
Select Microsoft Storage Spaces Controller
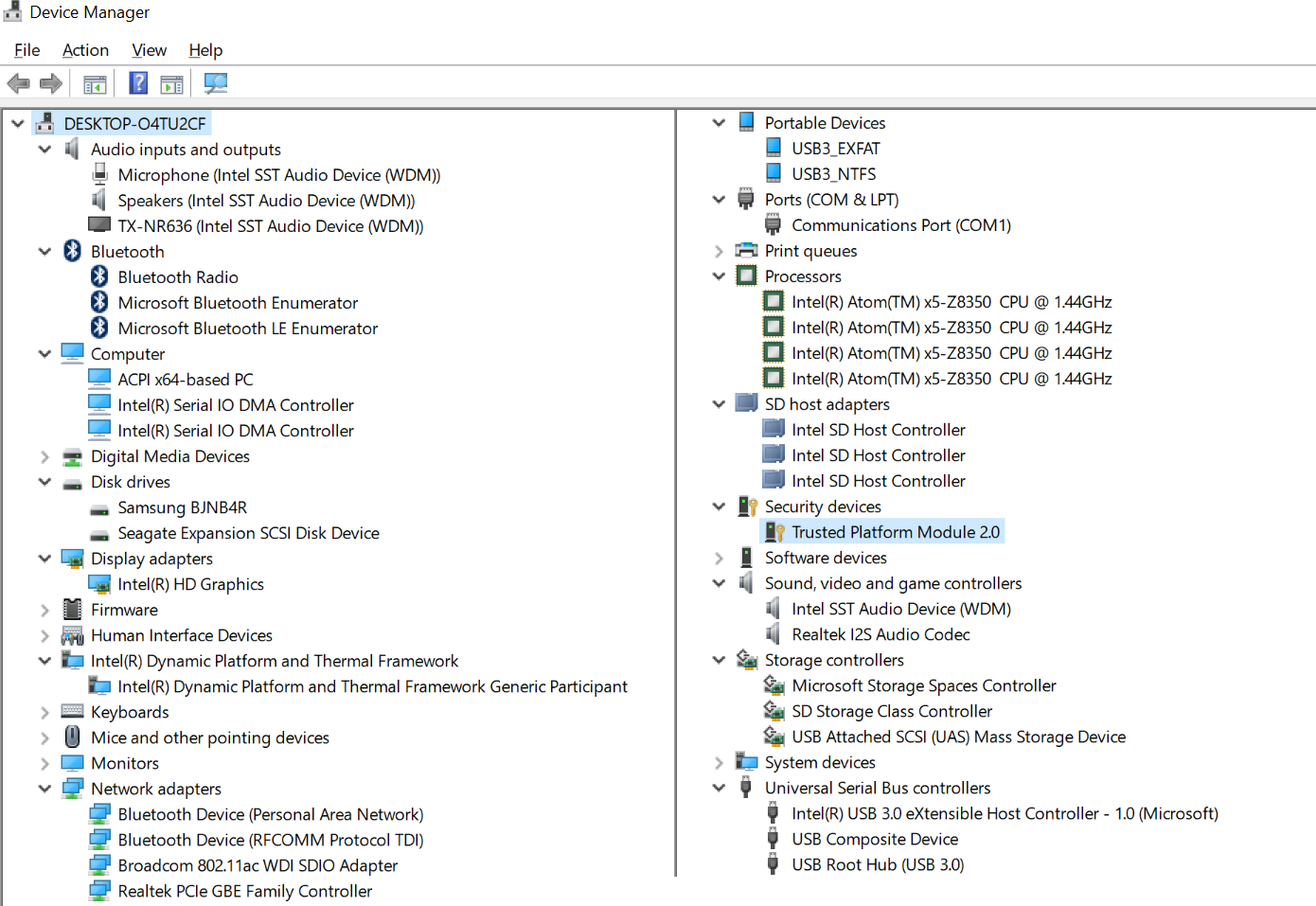coord(924,685)
